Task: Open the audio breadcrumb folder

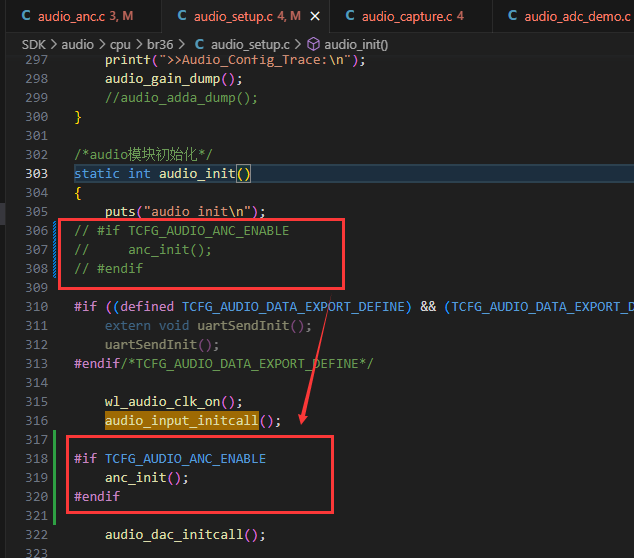Action: click(77, 44)
